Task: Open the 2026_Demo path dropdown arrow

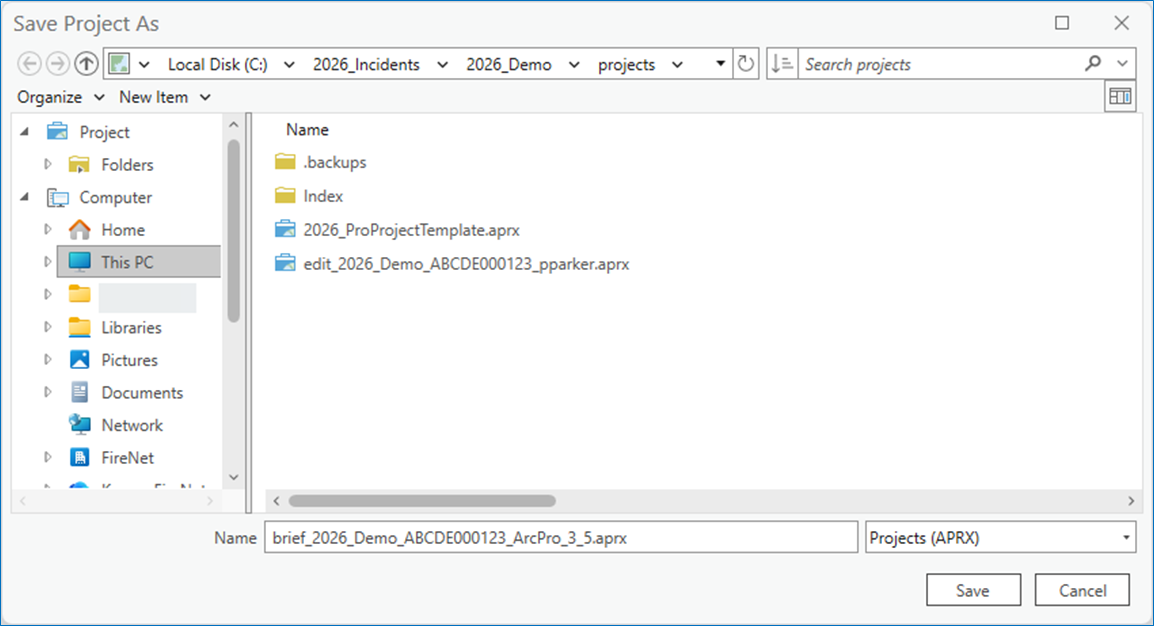Action: point(574,64)
